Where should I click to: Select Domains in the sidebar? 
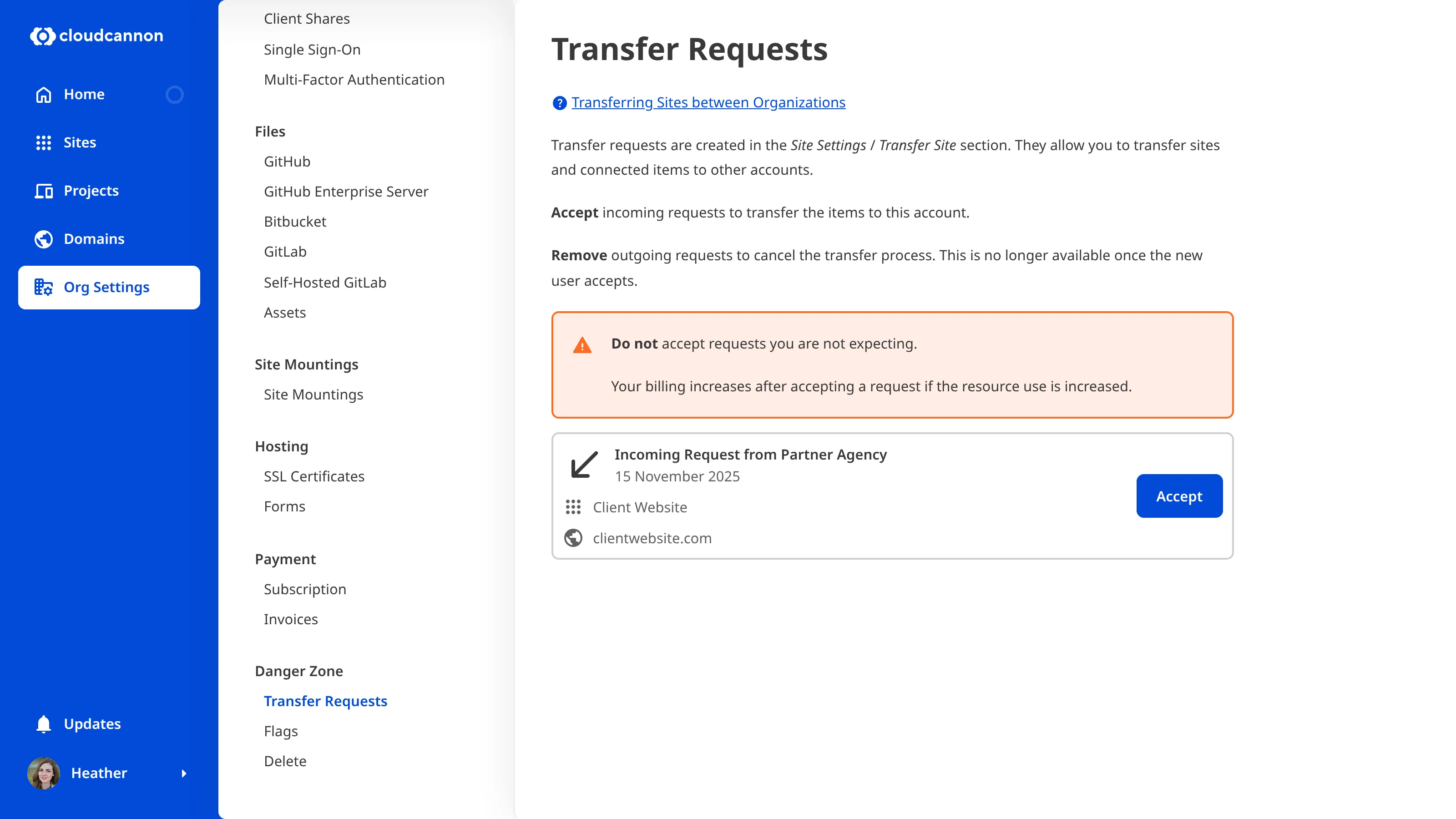tap(94, 238)
